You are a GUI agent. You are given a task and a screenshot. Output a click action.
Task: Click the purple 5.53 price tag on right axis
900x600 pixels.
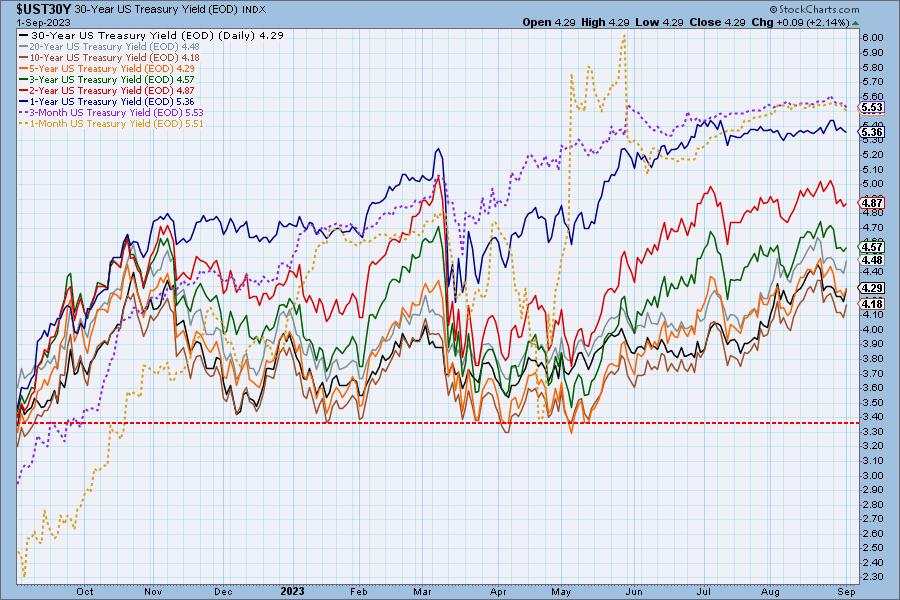pos(872,107)
